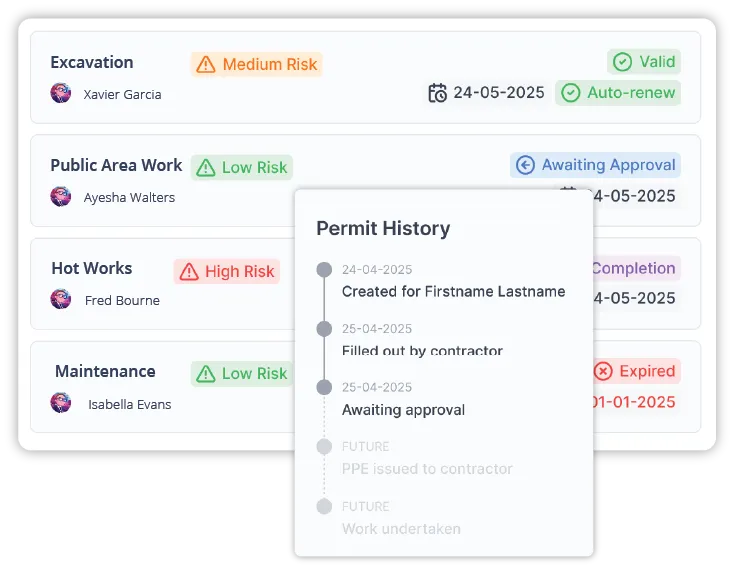Screen dimensions: 735x567
Task: Click the name Isabella Evans
Action: (x=130, y=404)
